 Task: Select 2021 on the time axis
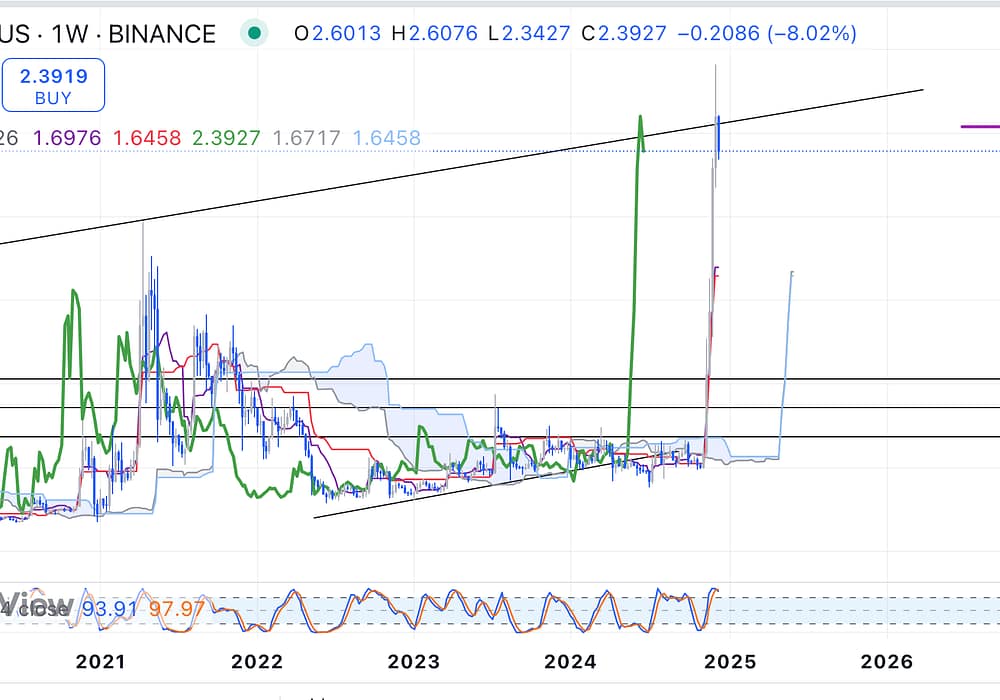(101, 661)
